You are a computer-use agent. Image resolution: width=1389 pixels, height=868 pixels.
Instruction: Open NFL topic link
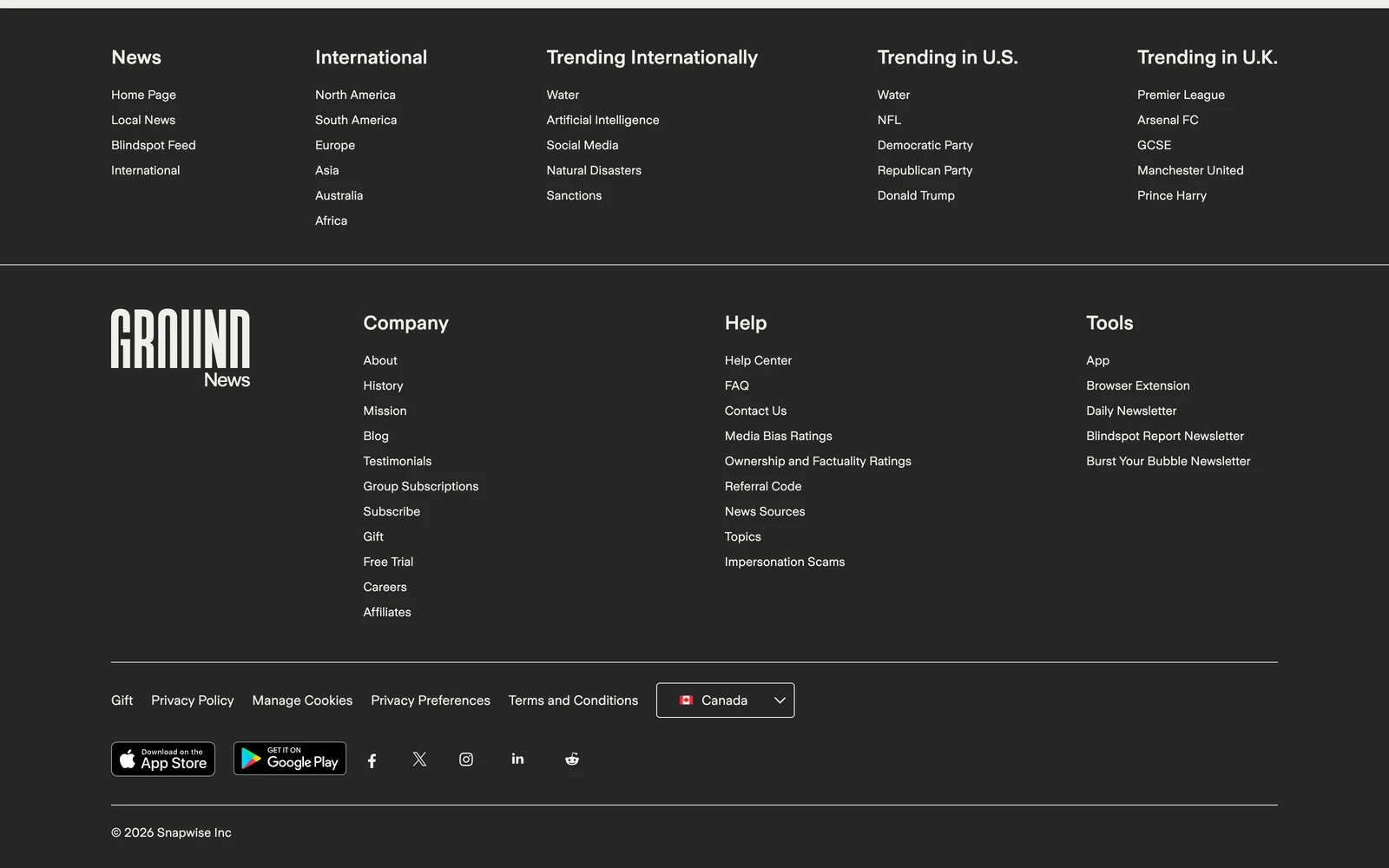tap(889, 120)
